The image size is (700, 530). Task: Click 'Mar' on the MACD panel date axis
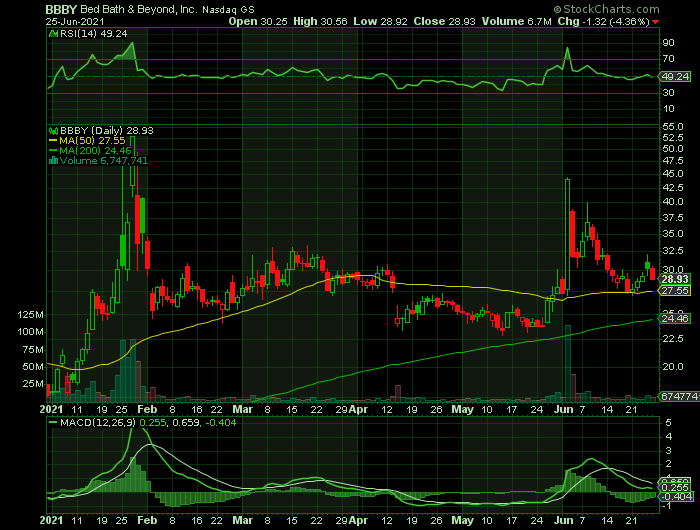click(x=242, y=520)
